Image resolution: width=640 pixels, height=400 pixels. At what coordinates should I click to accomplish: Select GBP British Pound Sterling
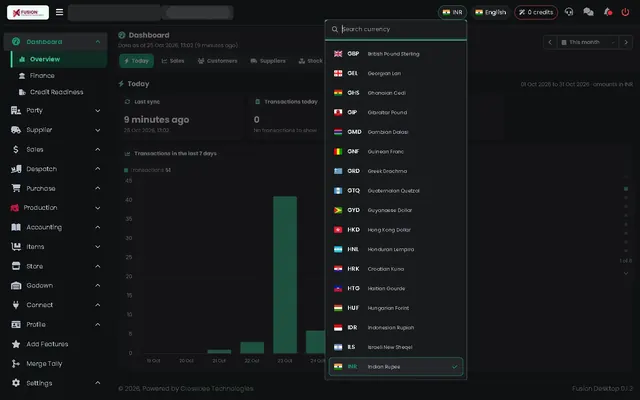pyautogui.click(x=396, y=54)
